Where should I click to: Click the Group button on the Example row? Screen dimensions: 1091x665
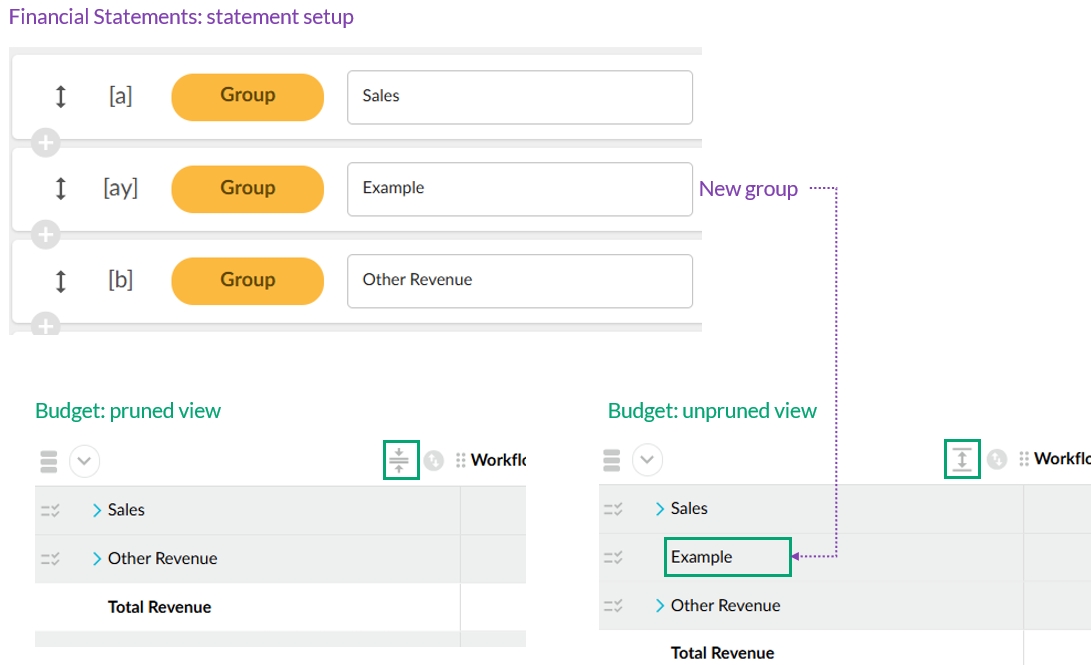[x=247, y=189]
